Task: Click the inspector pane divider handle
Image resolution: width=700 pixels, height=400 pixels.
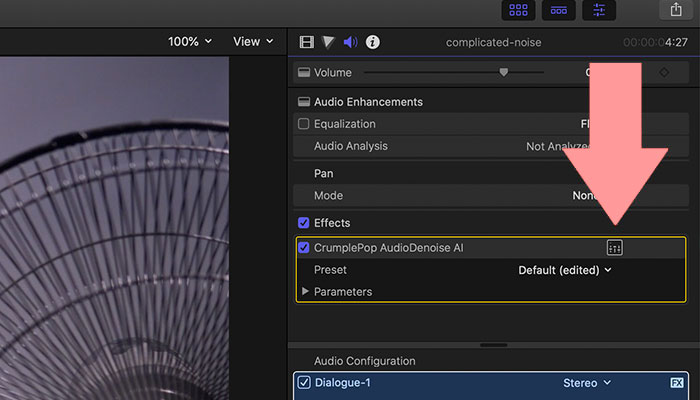Action: coord(493,345)
